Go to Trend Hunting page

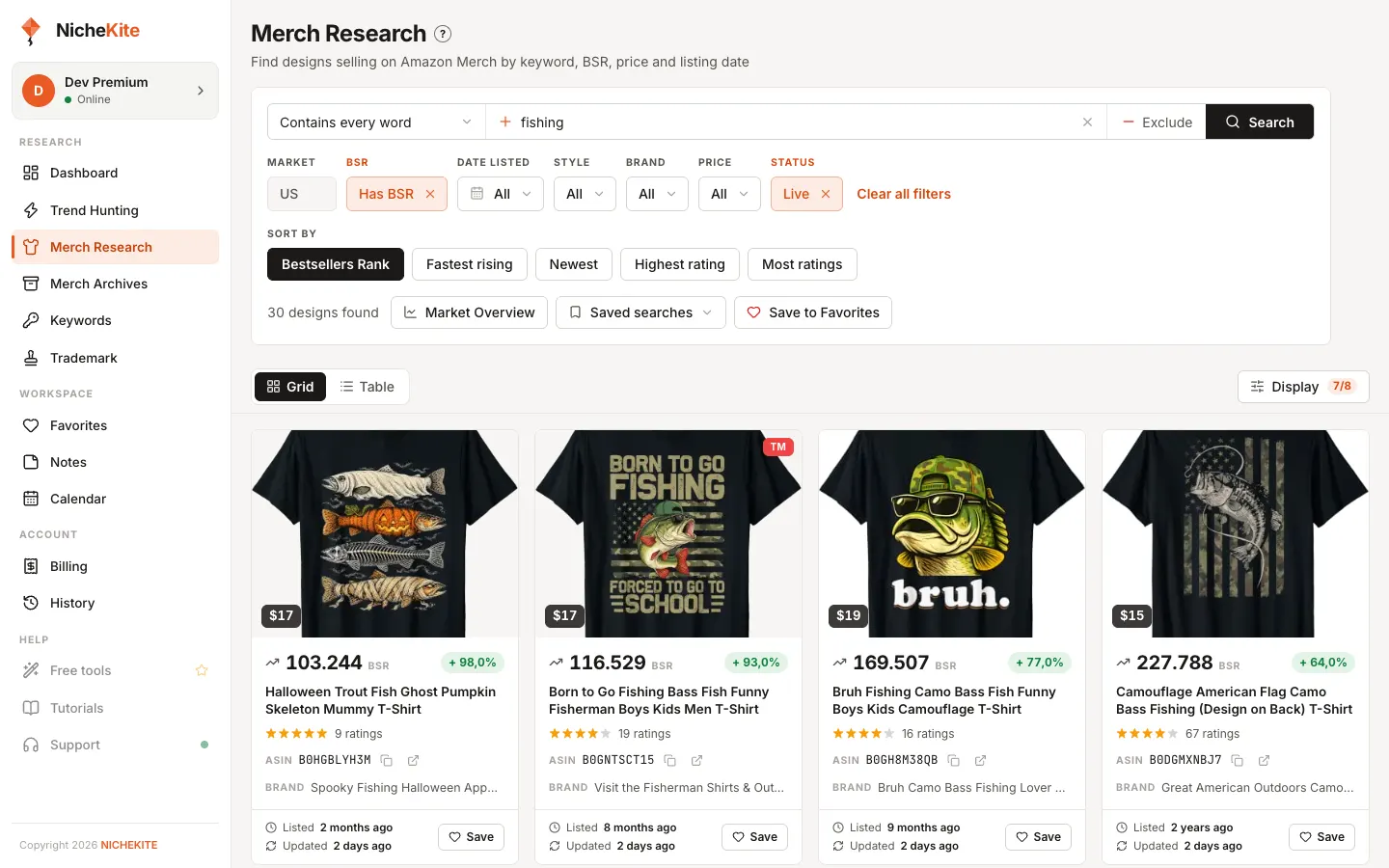point(115,210)
